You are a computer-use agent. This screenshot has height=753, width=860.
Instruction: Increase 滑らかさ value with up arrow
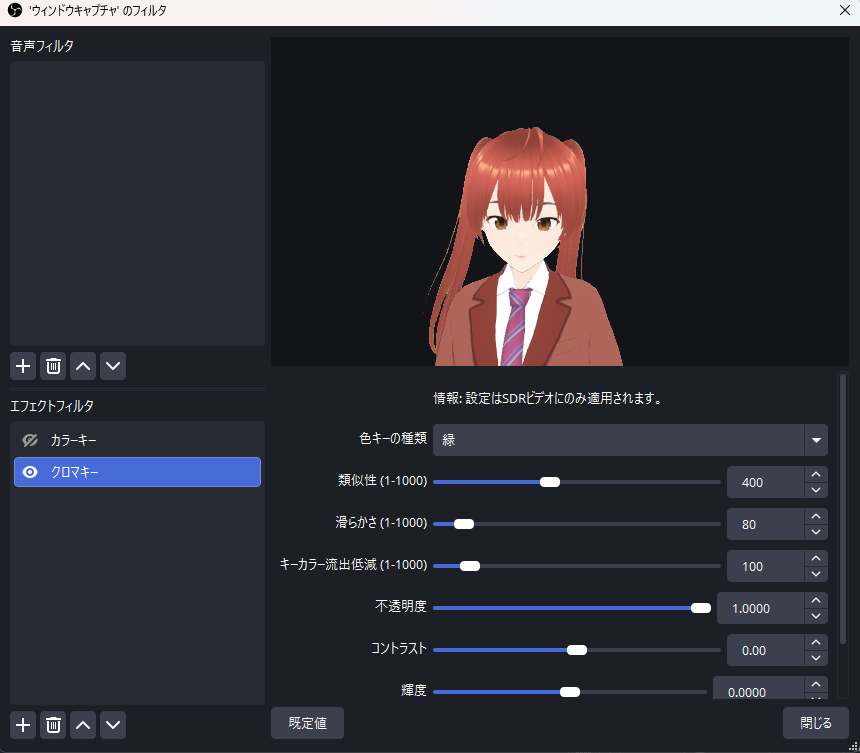click(816, 517)
